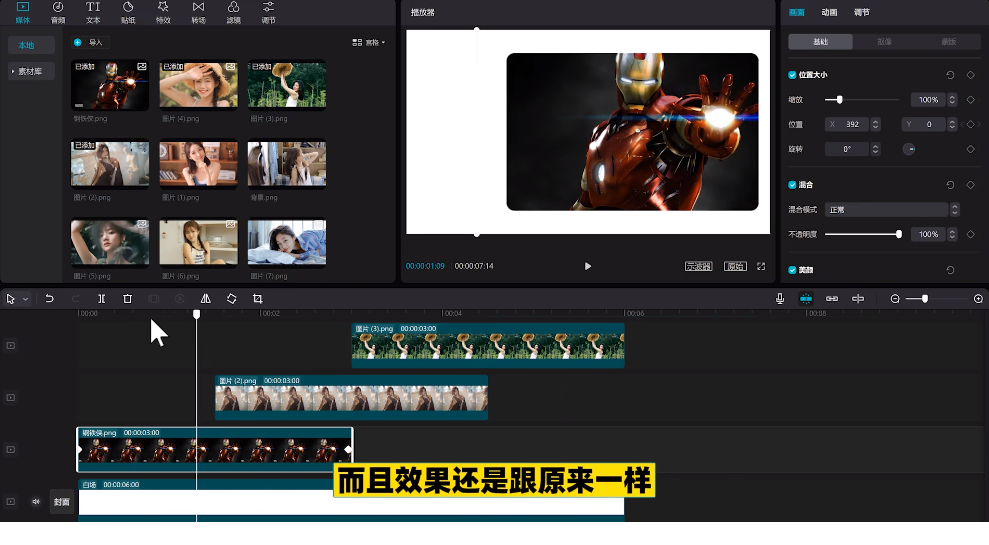Undo the last timeline action
Viewport: 989px width, 545px height.
click(49, 299)
